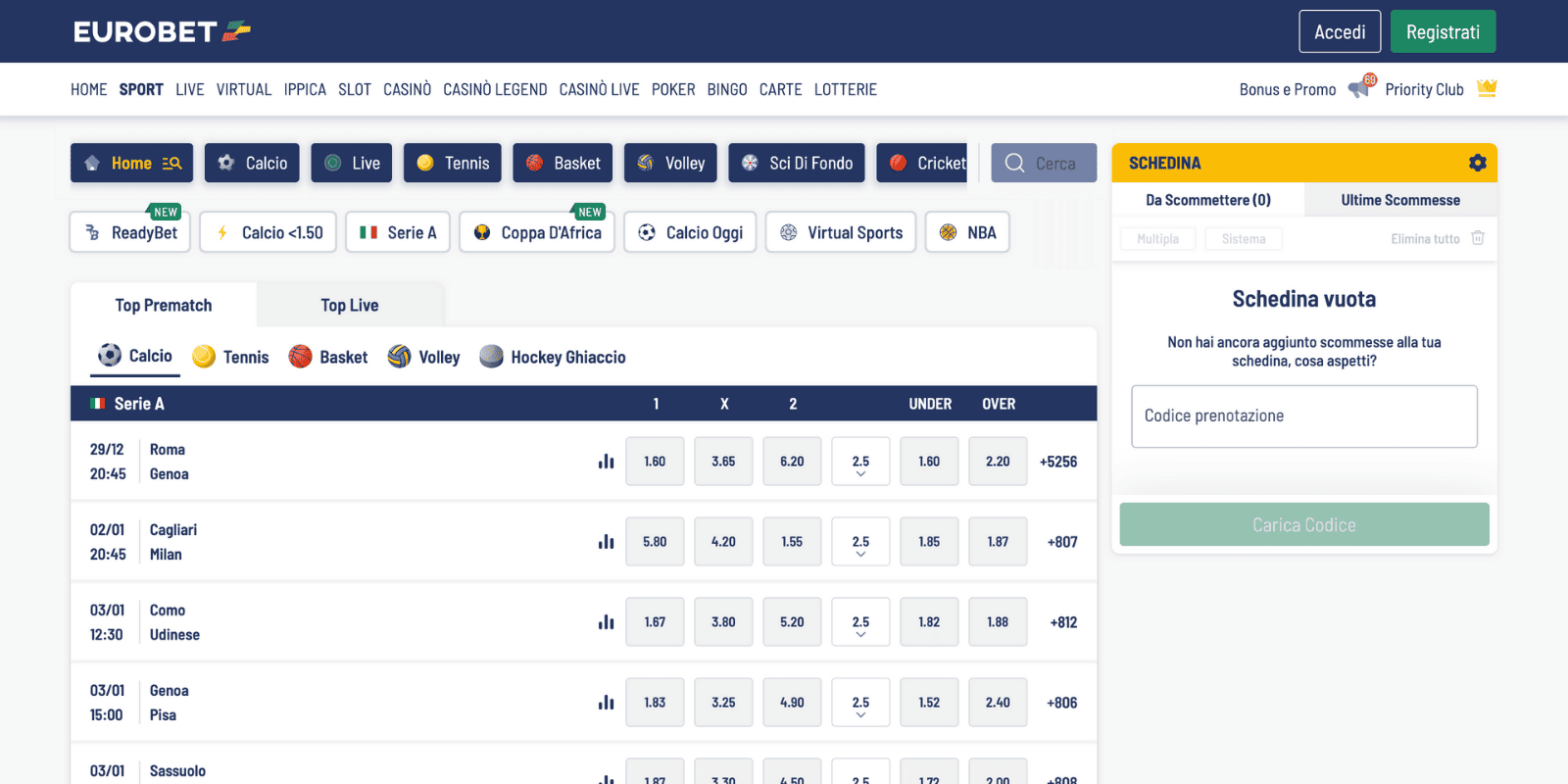Screen dimensions: 1568x784
Task: Select draw odds 3.80 for Como-Udinese
Action: [x=723, y=622]
